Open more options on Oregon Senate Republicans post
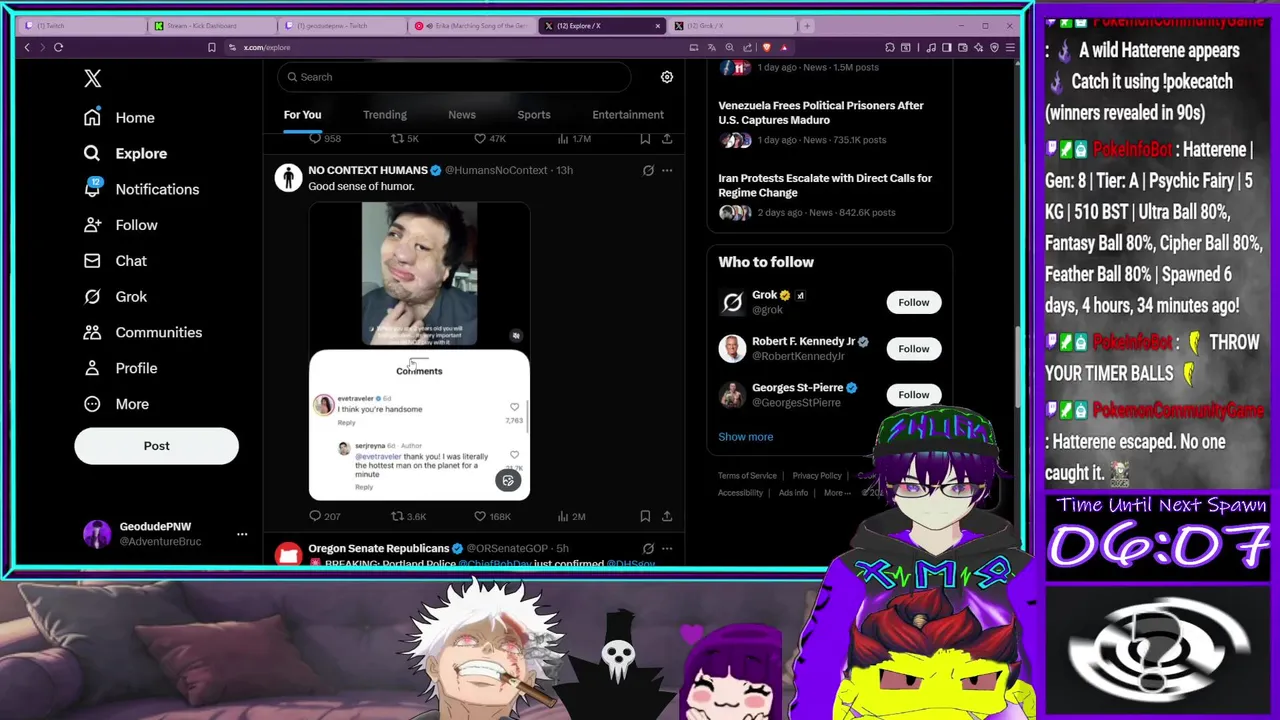This screenshot has width=1280, height=720. (x=667, y=548)
